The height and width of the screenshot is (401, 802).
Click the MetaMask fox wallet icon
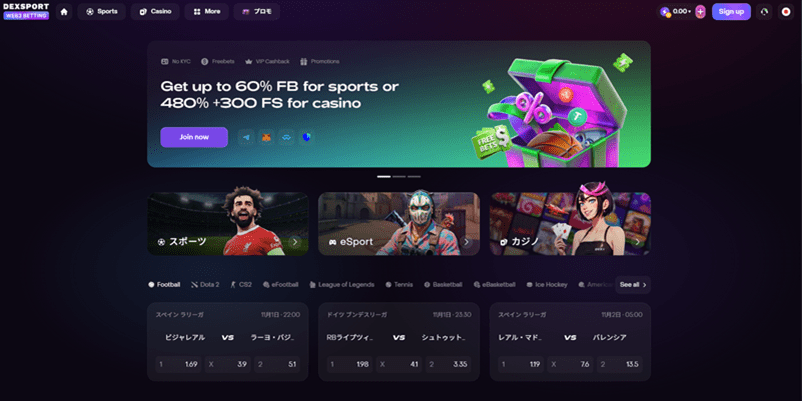(x=266, y=137)
